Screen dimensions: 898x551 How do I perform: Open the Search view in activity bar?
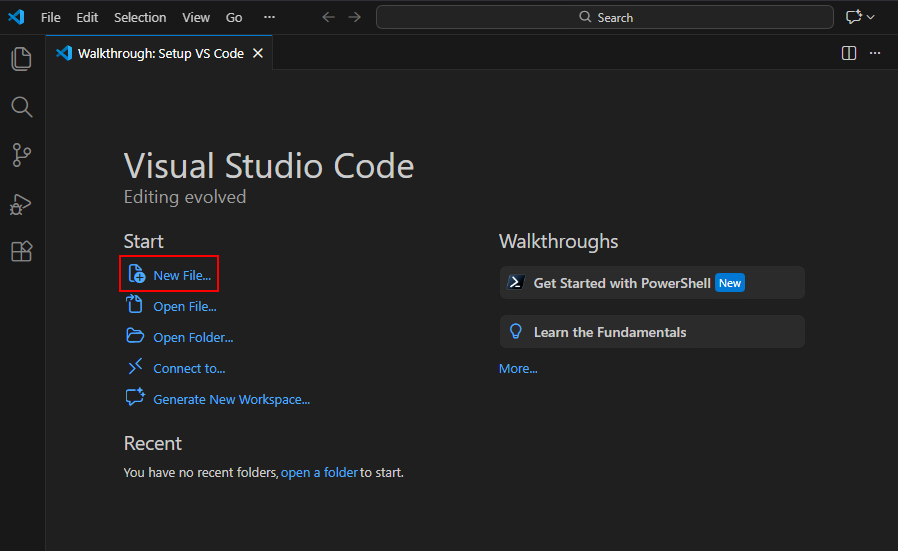point(21,107)
